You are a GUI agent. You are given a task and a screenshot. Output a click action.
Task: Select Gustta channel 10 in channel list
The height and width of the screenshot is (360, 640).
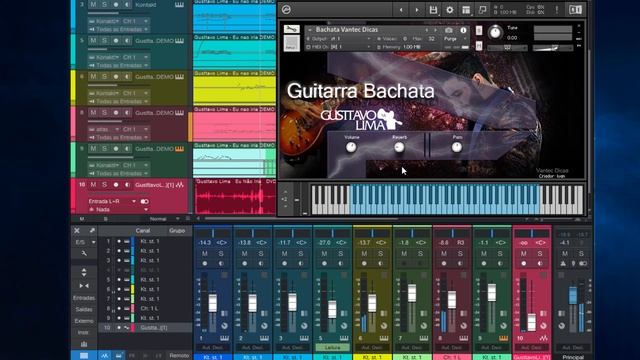[x=145, y=328]
